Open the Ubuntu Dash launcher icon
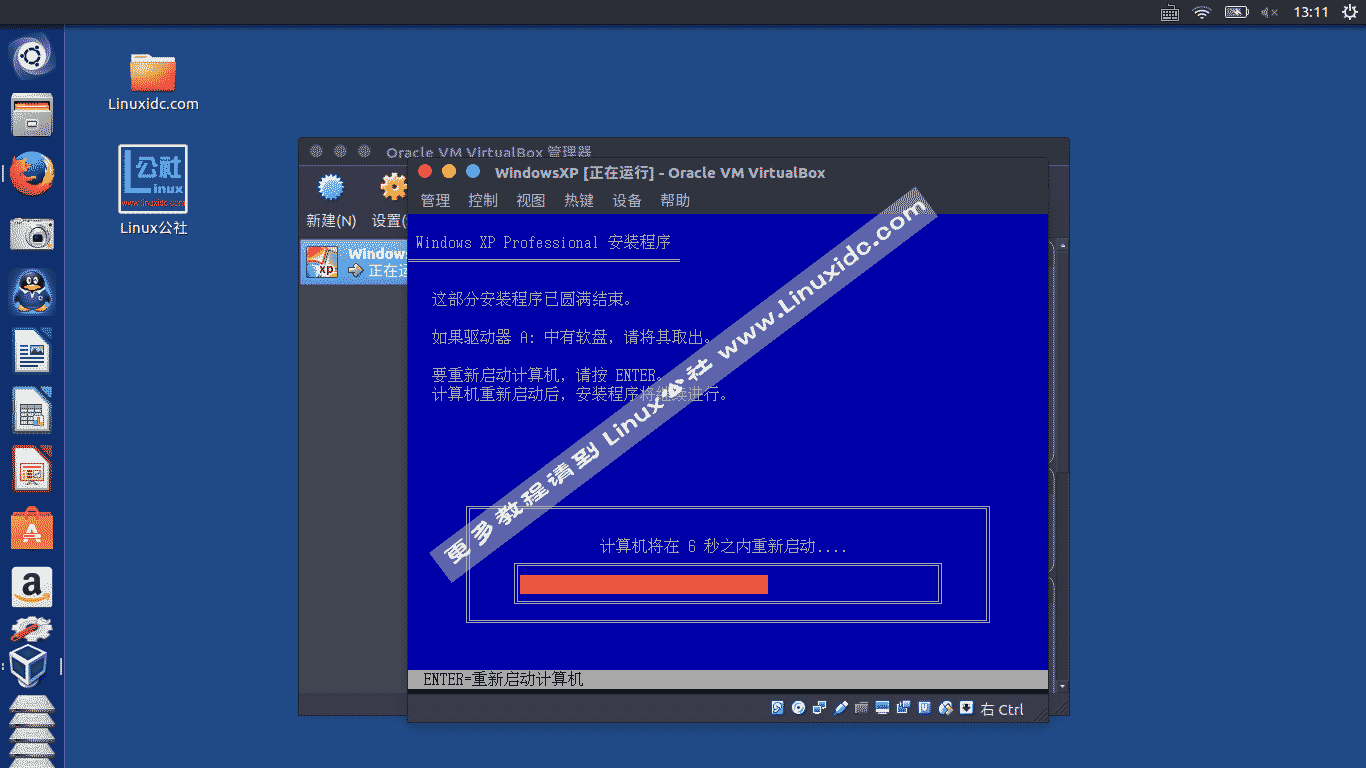 [x=32, y=57]
